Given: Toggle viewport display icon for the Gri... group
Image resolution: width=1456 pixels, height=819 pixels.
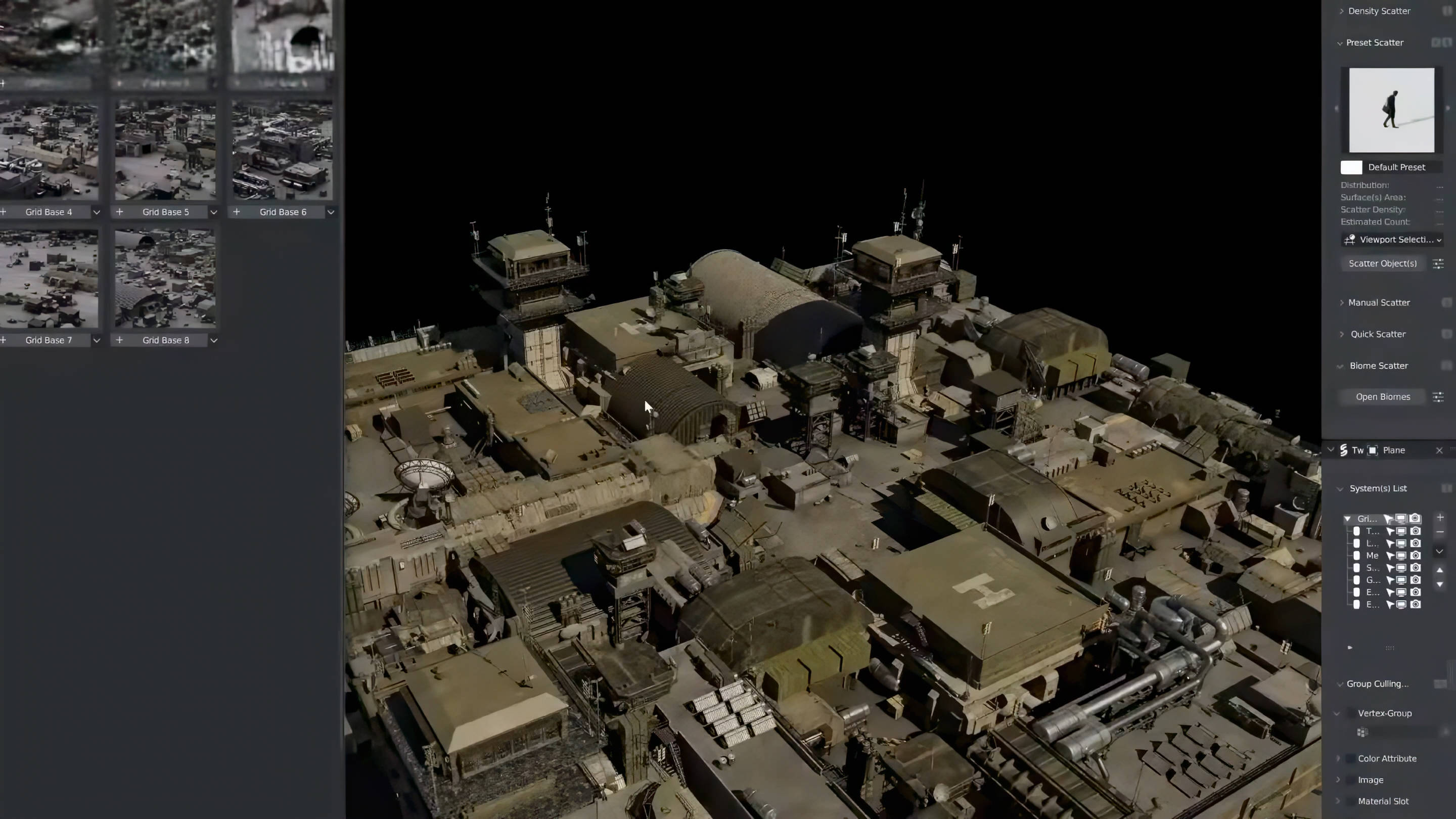Looking at the screenshot, I should [x=1401, y=518].
